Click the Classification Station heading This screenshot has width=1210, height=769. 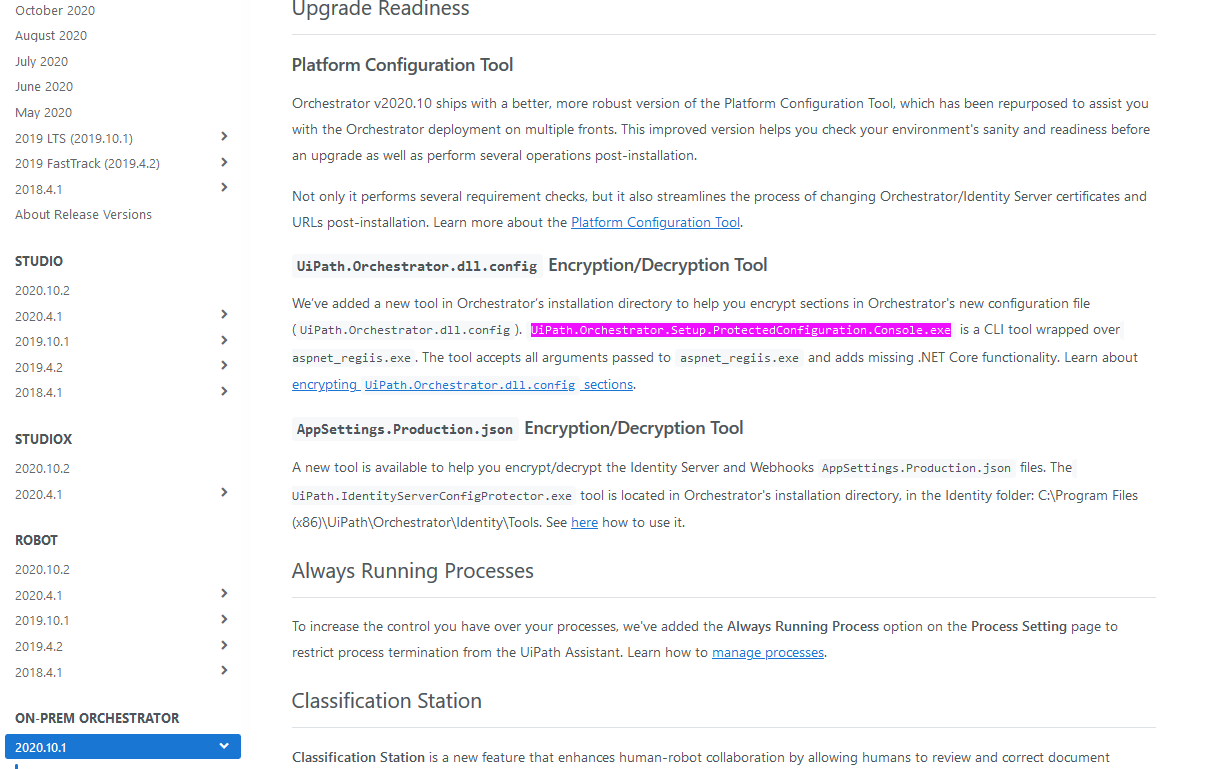click(387, 701)
